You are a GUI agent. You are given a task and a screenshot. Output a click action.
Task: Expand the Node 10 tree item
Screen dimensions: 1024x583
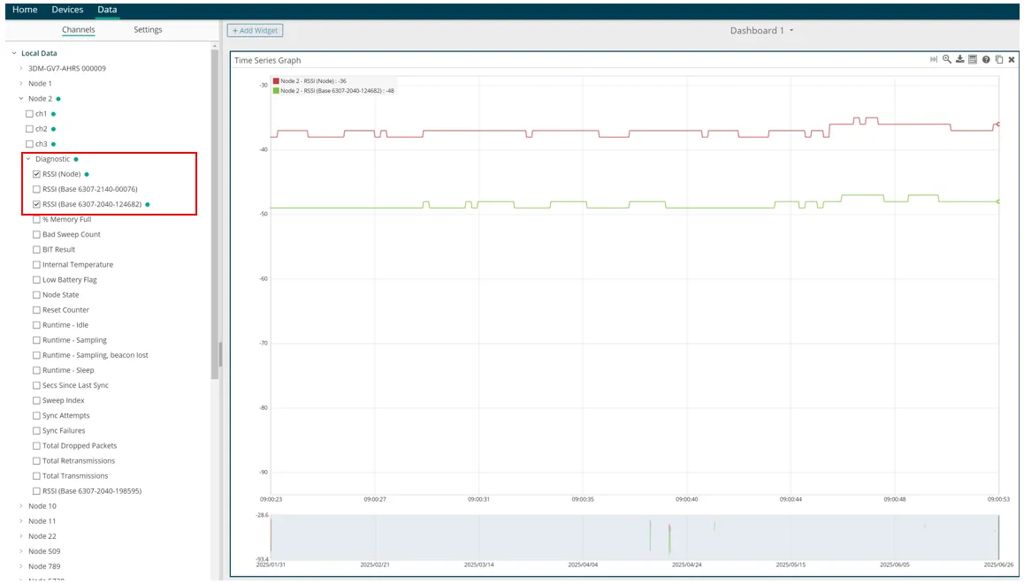[20, 506]
